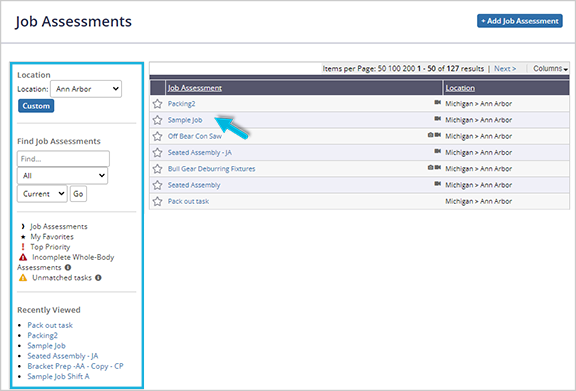Open recently viewed Sample Job
The image size is (576, 391).
pos(46,346)
